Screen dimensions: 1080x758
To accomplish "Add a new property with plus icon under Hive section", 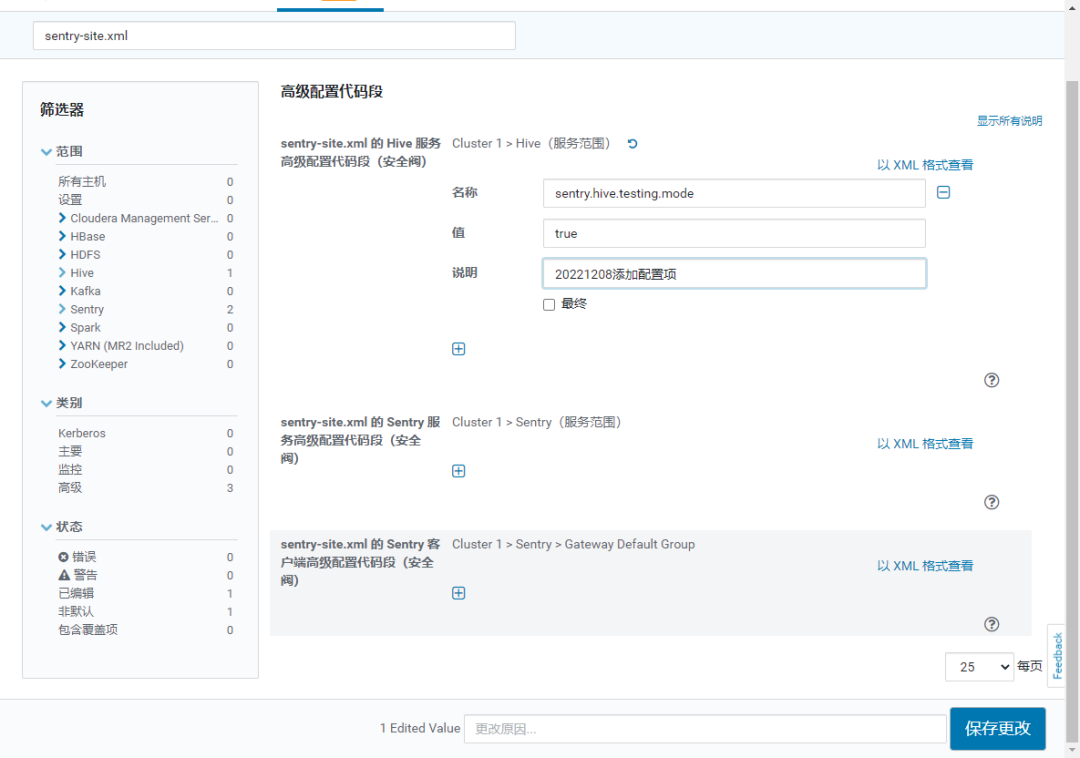I will click(x=459, y=349).
